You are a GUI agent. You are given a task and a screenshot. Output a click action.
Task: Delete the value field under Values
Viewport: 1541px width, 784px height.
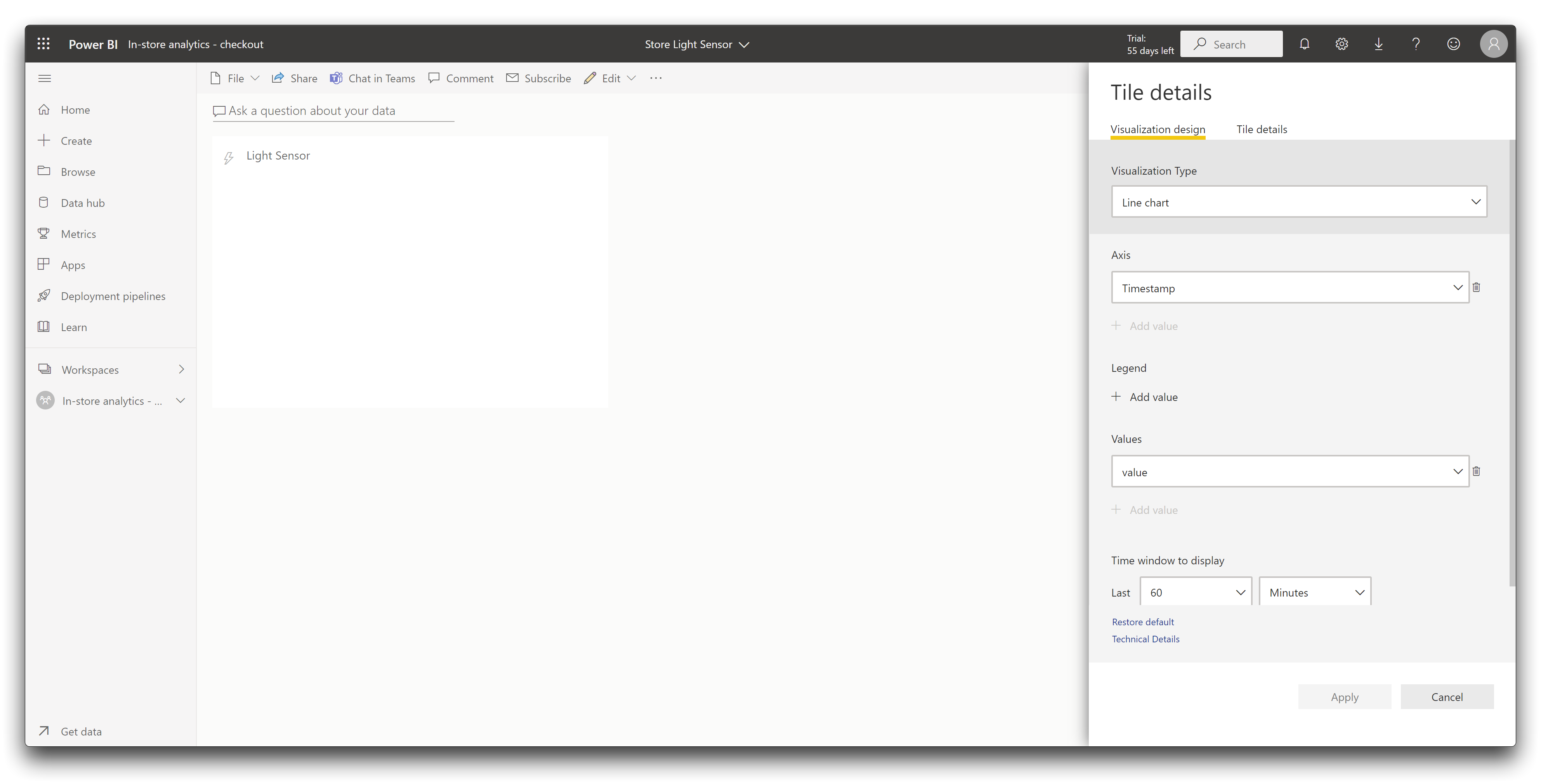pyautogui.click(x=1476, y=472)
